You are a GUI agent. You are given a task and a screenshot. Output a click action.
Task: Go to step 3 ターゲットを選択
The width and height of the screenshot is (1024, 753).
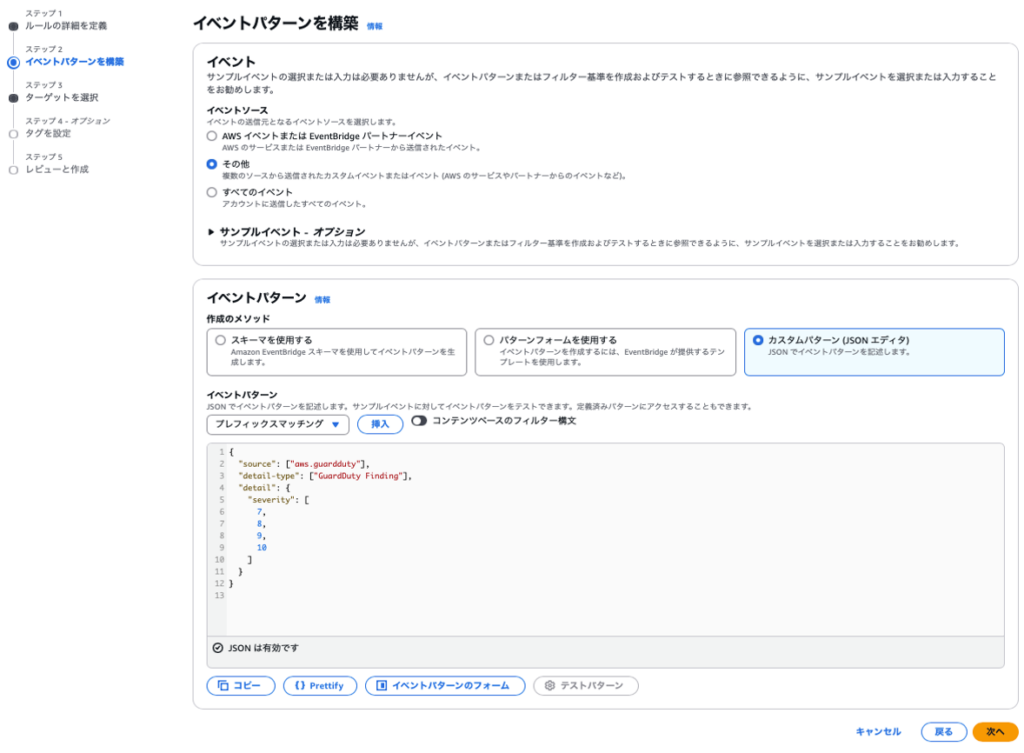(61, 97)
